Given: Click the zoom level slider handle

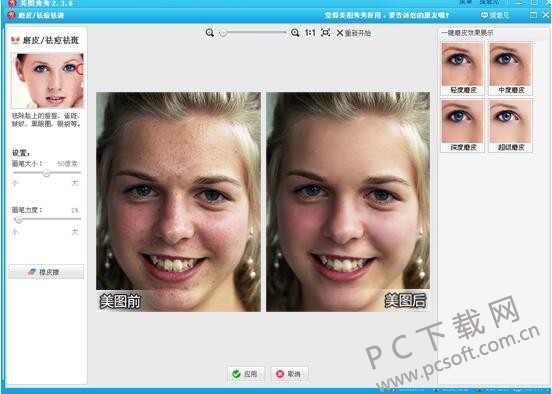Looking at the screenshot, I should coord(222,33).
